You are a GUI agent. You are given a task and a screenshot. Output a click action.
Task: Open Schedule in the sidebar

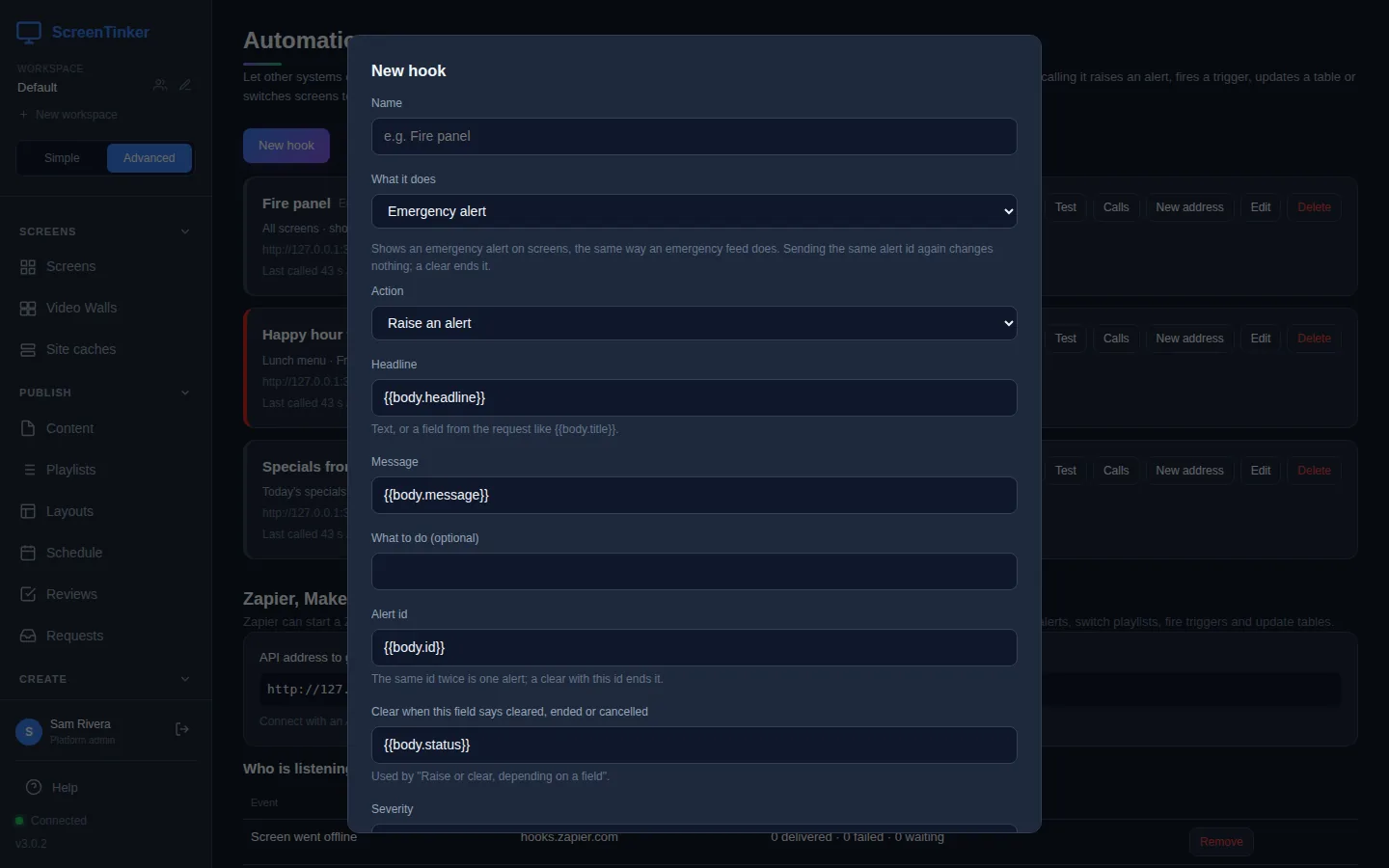[106, 553]
